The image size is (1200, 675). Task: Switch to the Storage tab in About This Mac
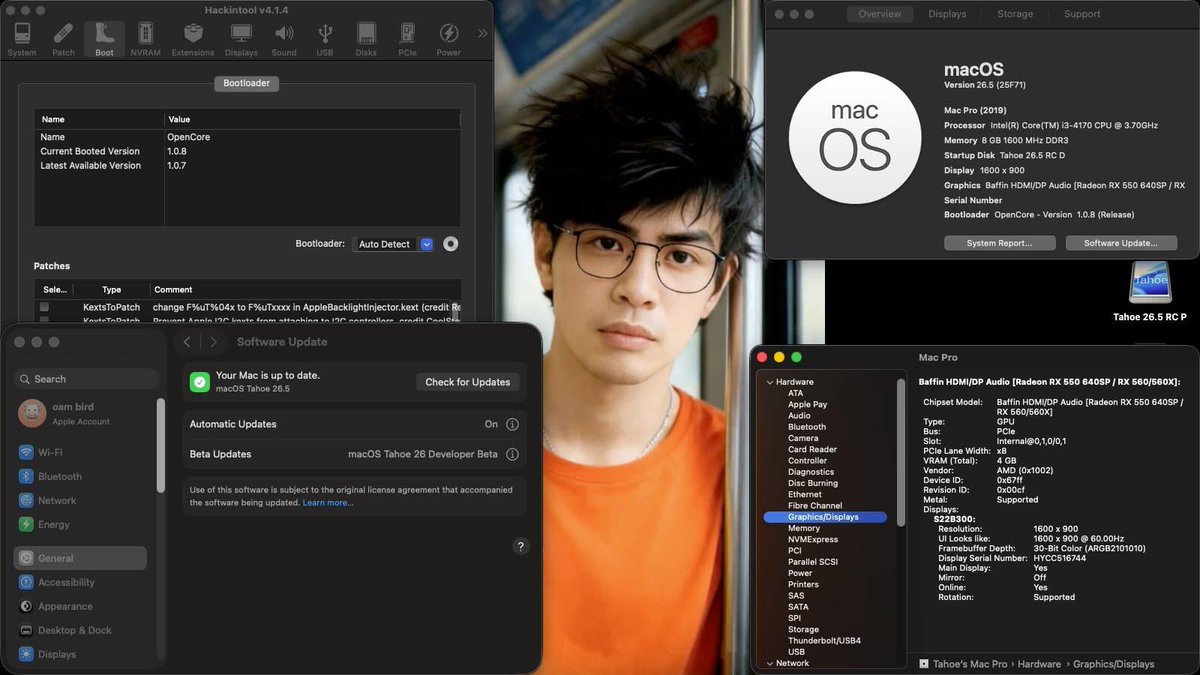pyautogui.click(x=1015, y=14)
